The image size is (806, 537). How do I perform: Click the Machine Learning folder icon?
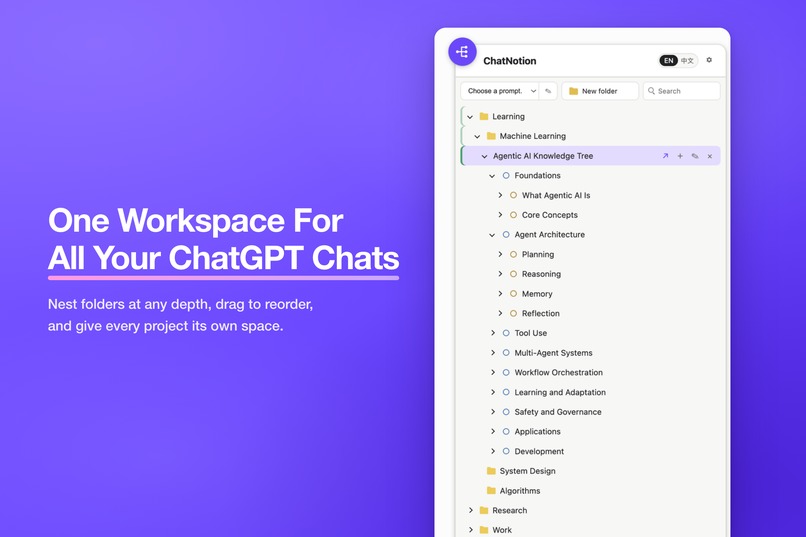pyautogui.click(x=491, y=136)
